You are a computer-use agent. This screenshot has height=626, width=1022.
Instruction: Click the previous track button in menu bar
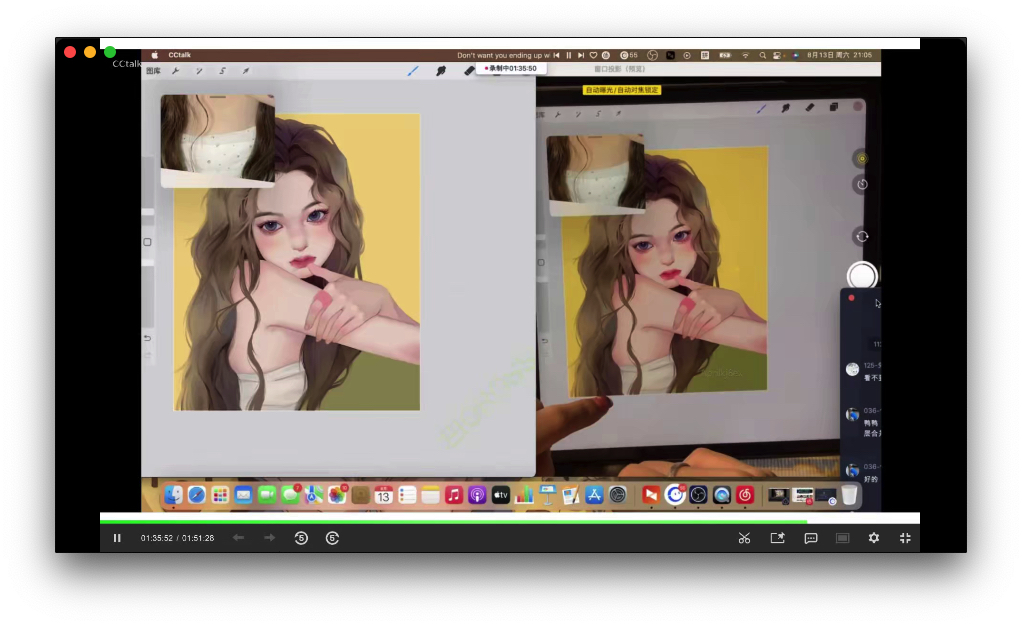click(557, 55)
